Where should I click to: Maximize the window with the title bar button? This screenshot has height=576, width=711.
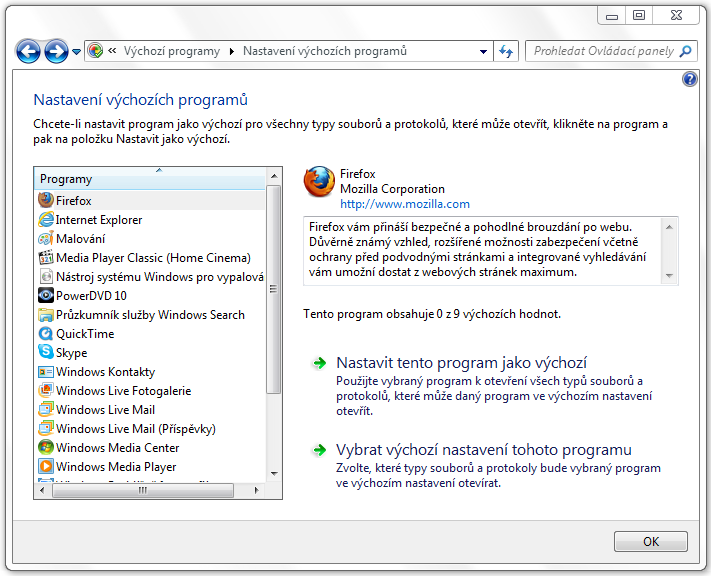tap(638, 15)
